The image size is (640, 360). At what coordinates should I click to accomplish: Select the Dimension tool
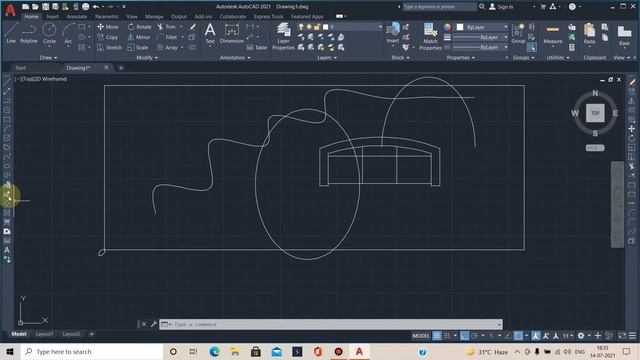pyautogui.click(x=231, y=33)
